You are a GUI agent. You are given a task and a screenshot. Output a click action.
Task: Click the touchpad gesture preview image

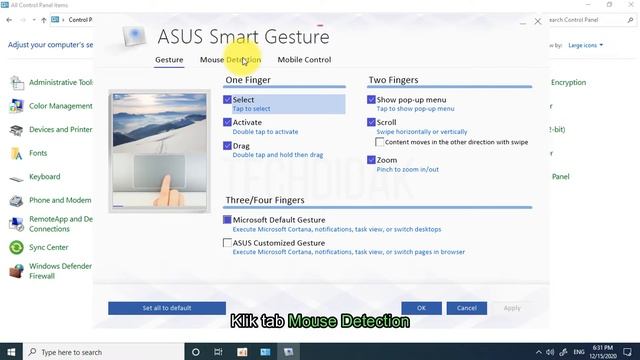pos(160,151)
